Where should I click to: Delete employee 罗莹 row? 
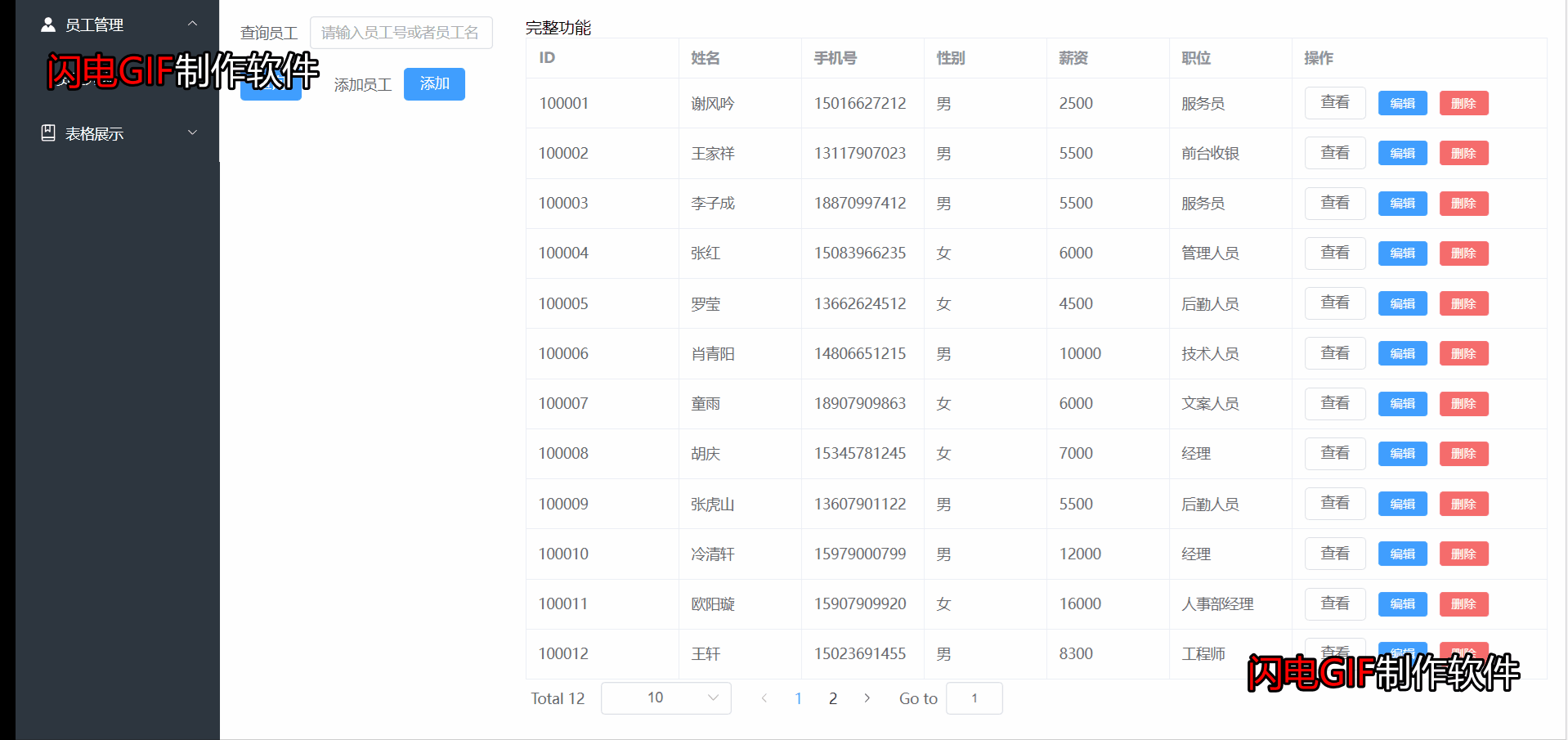(1464, 303)
